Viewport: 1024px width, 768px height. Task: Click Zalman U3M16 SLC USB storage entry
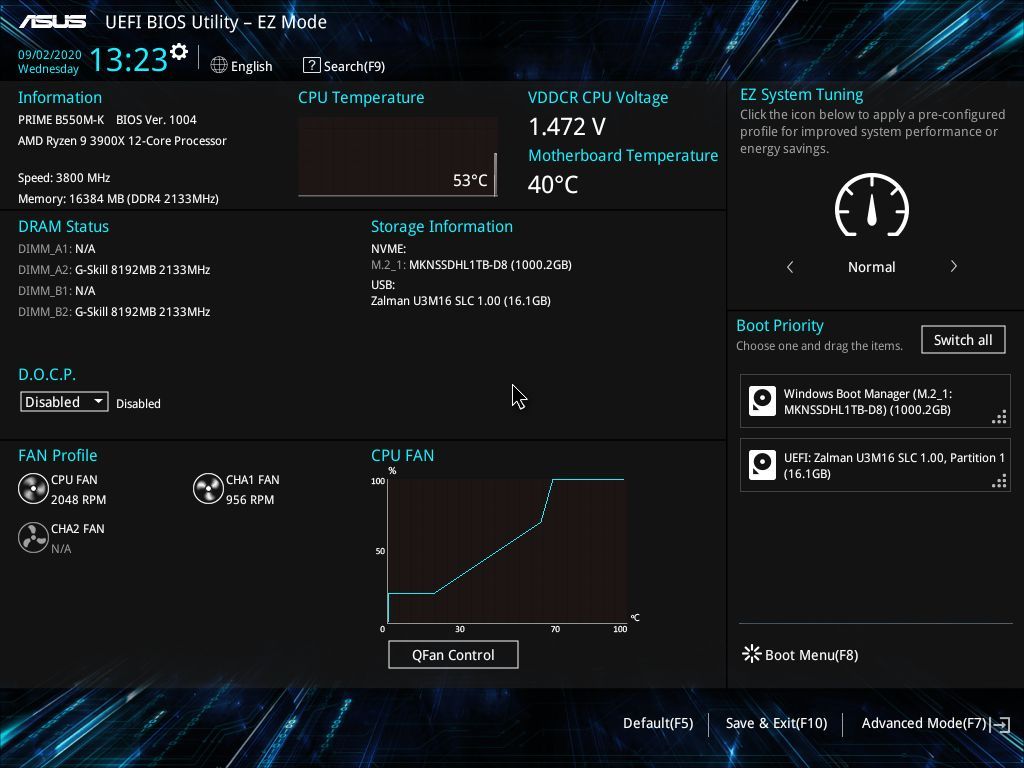tap(461, 300)
